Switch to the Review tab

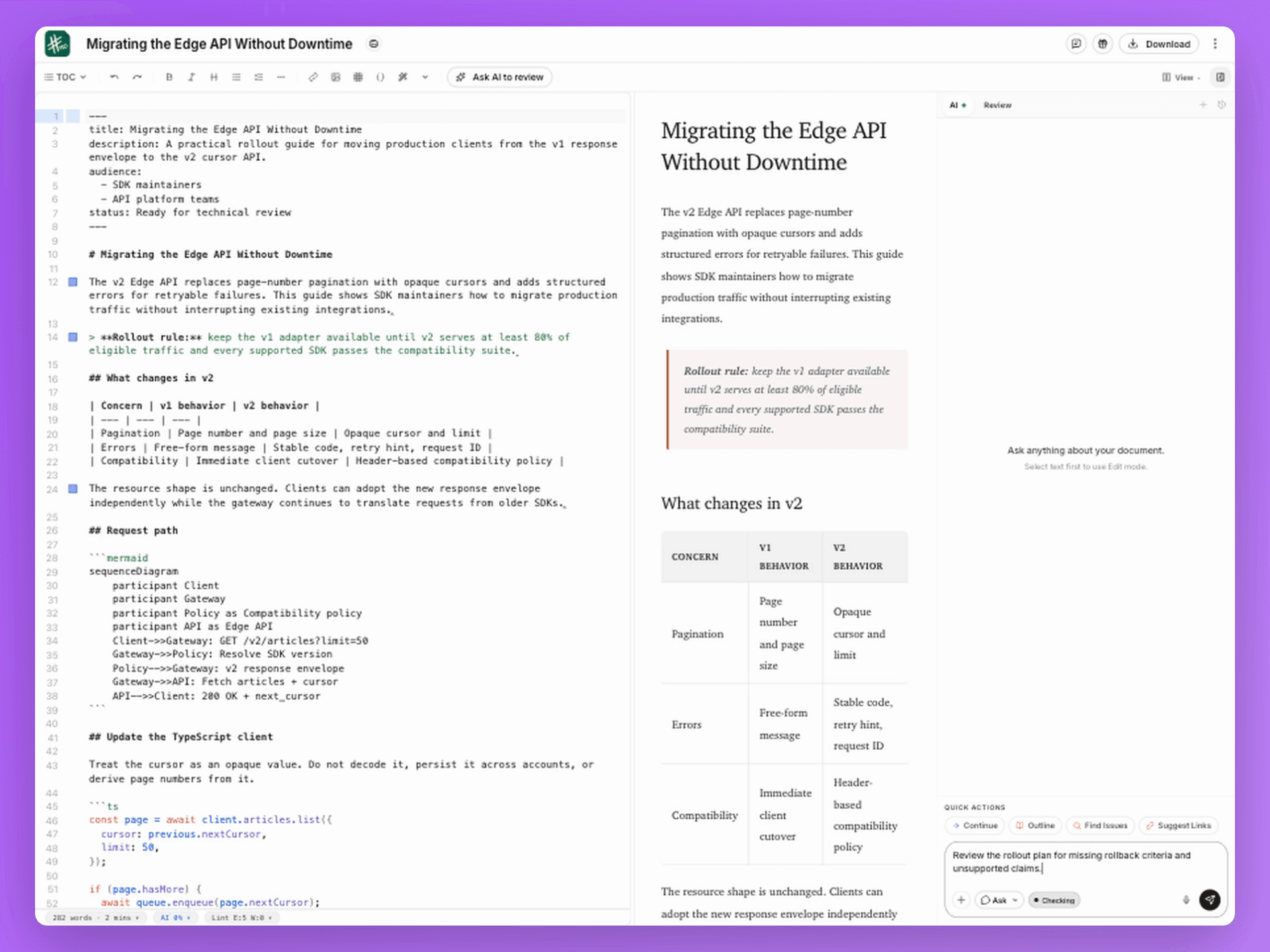tap(997, 105)
